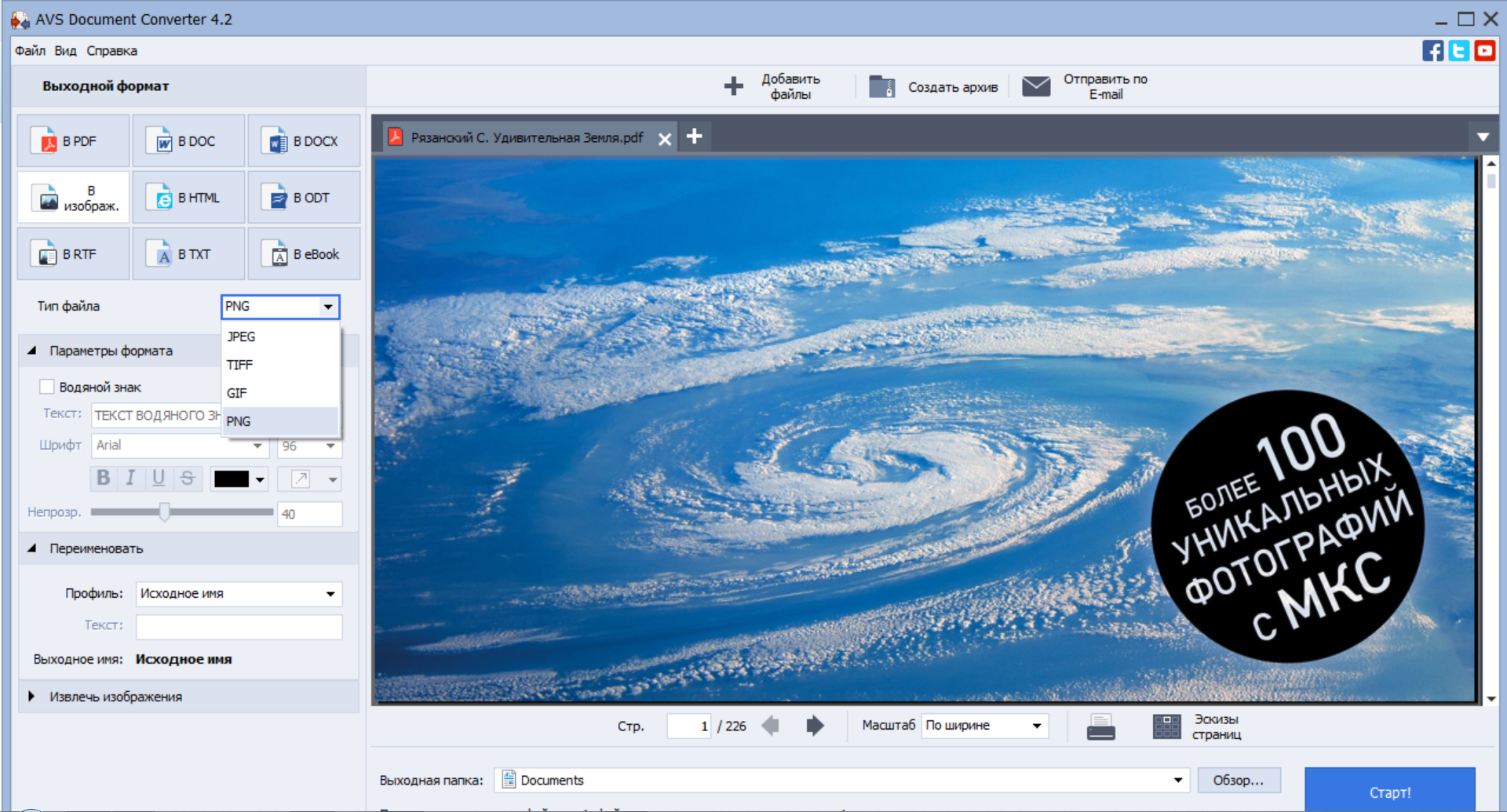
Task: Click the preview vertical scrollbar up arrow
Action: tap(1491, 163)
